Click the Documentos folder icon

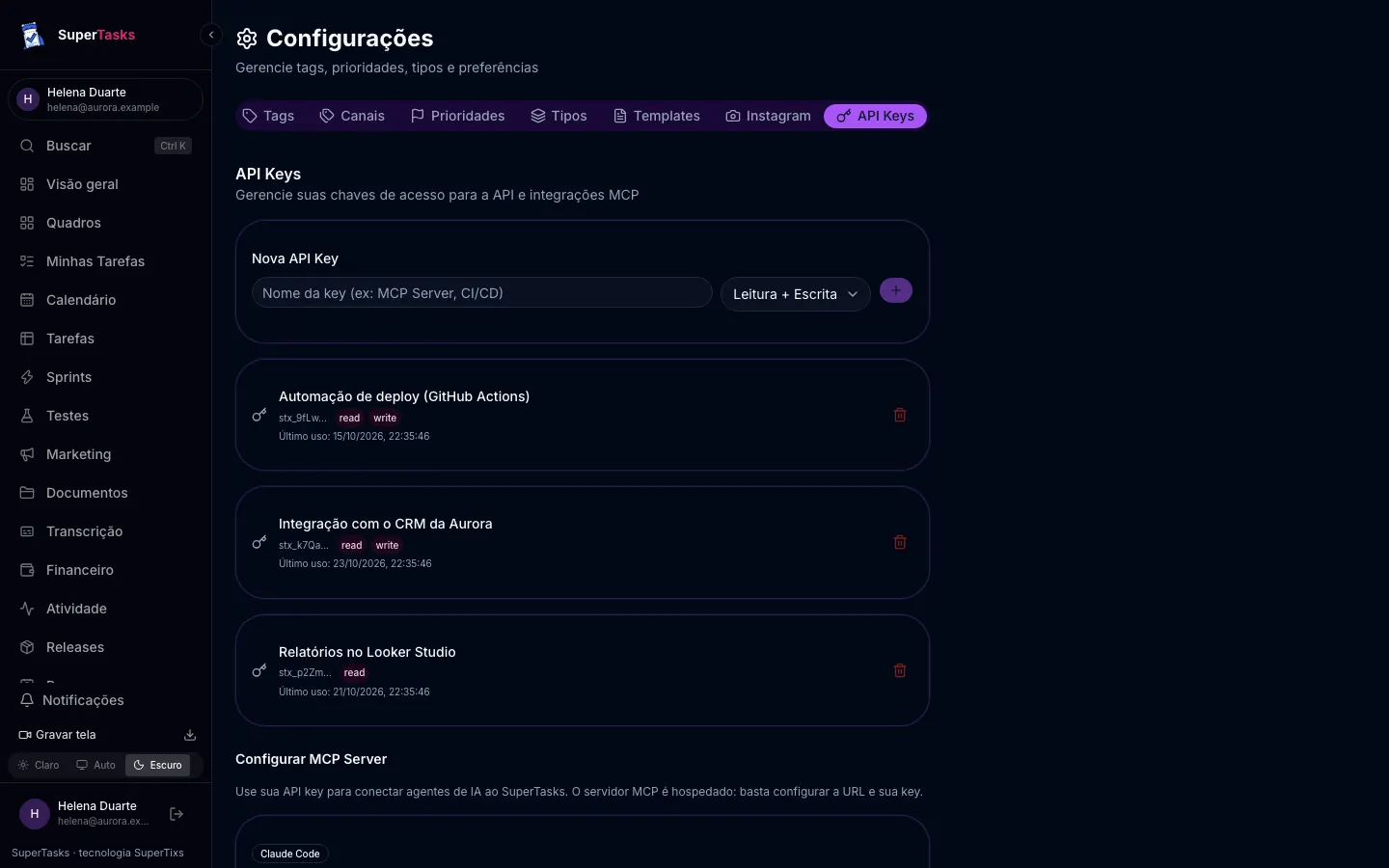[27, 493]
